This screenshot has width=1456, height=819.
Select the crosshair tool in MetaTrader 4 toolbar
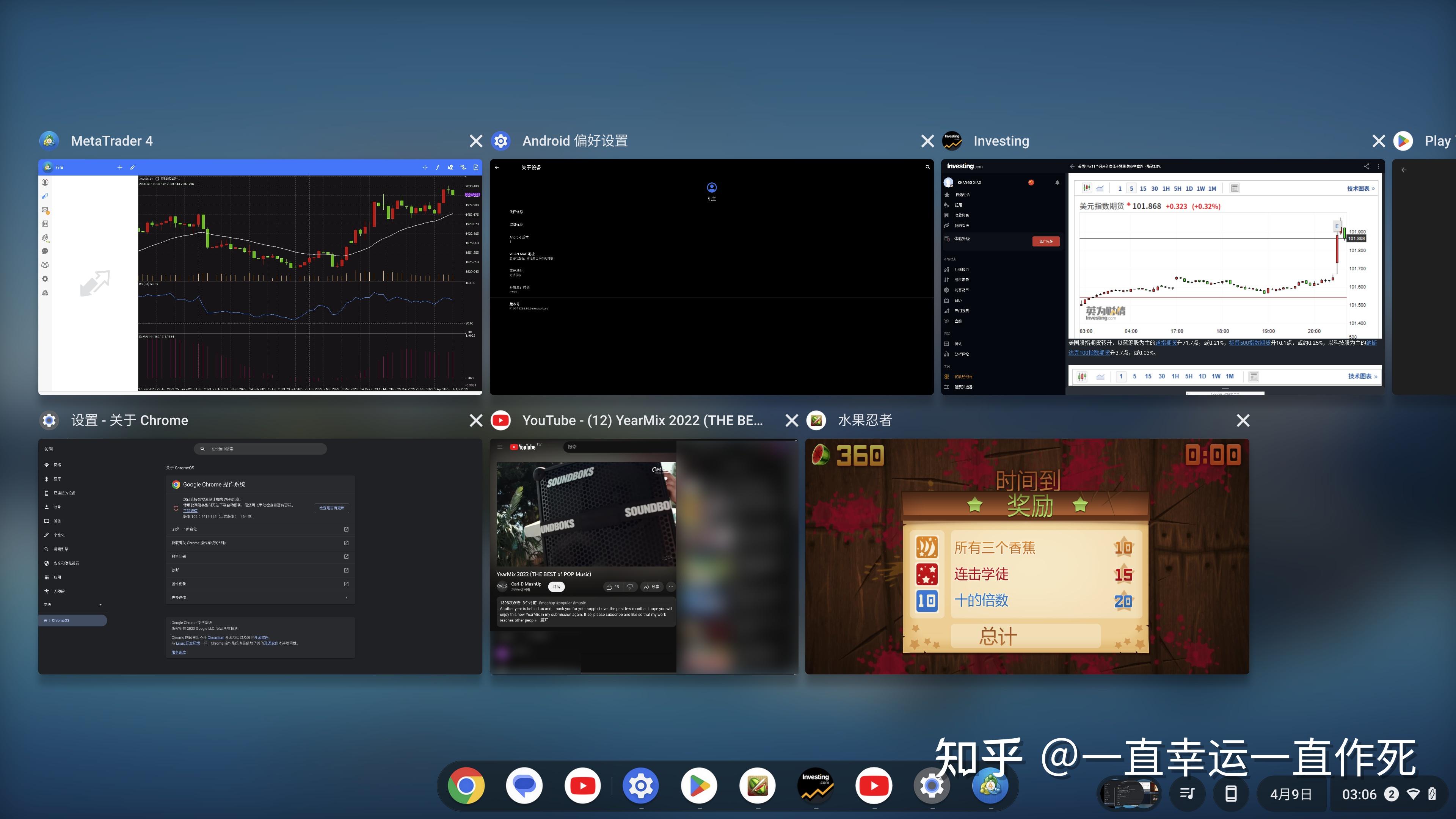(425, 167)
